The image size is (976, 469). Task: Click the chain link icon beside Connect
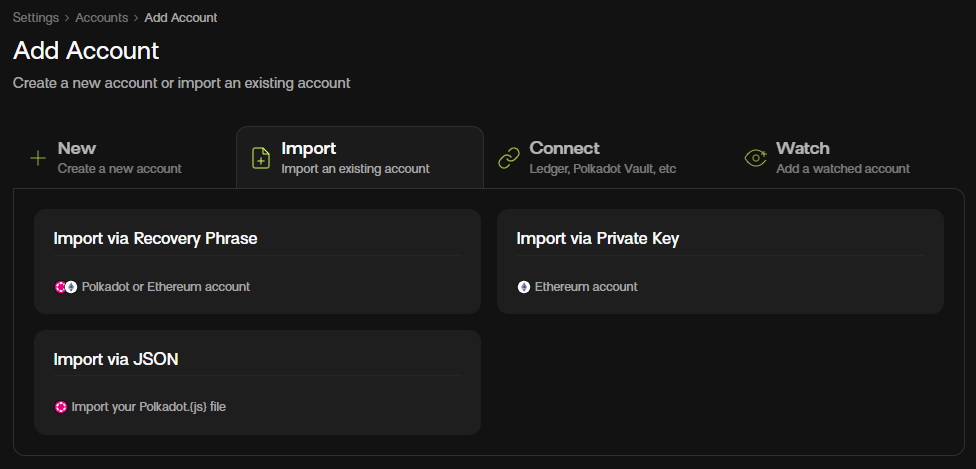tap(509, 158)
